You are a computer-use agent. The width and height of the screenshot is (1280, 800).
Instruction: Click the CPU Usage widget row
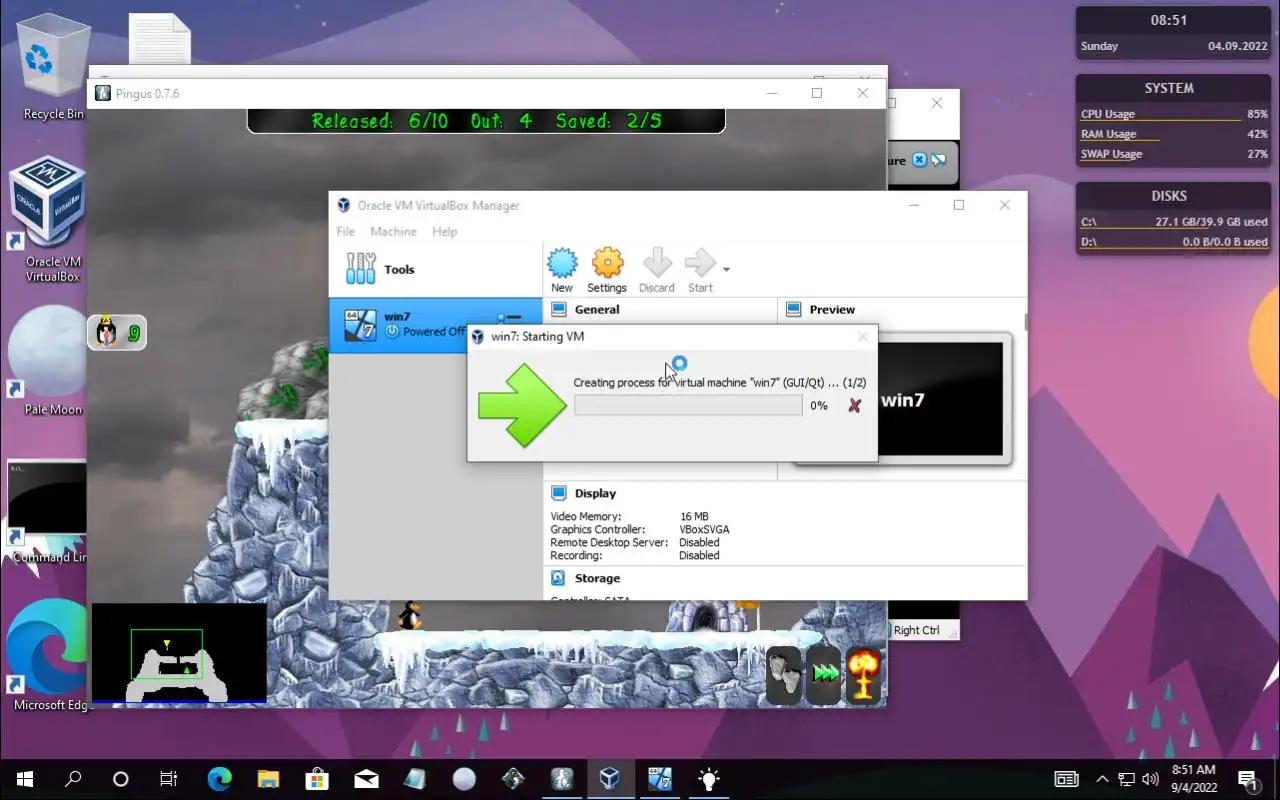pyautogui.click(x=1174, y=114)
